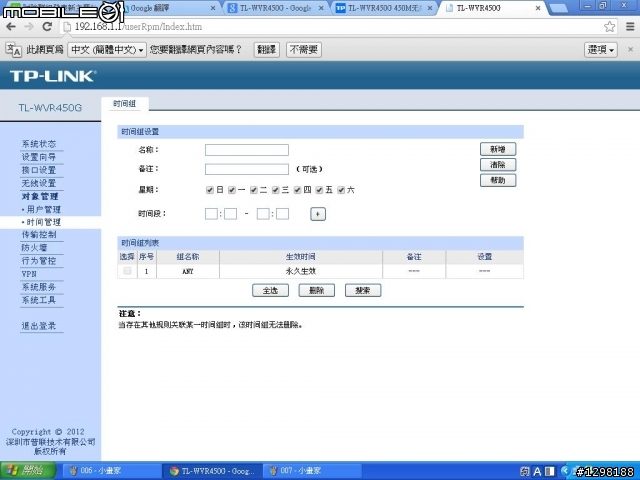The height and width of the screenshot is (480, 640).
Task: Open VPN in sidebar menu
Action: pos(29,274)
